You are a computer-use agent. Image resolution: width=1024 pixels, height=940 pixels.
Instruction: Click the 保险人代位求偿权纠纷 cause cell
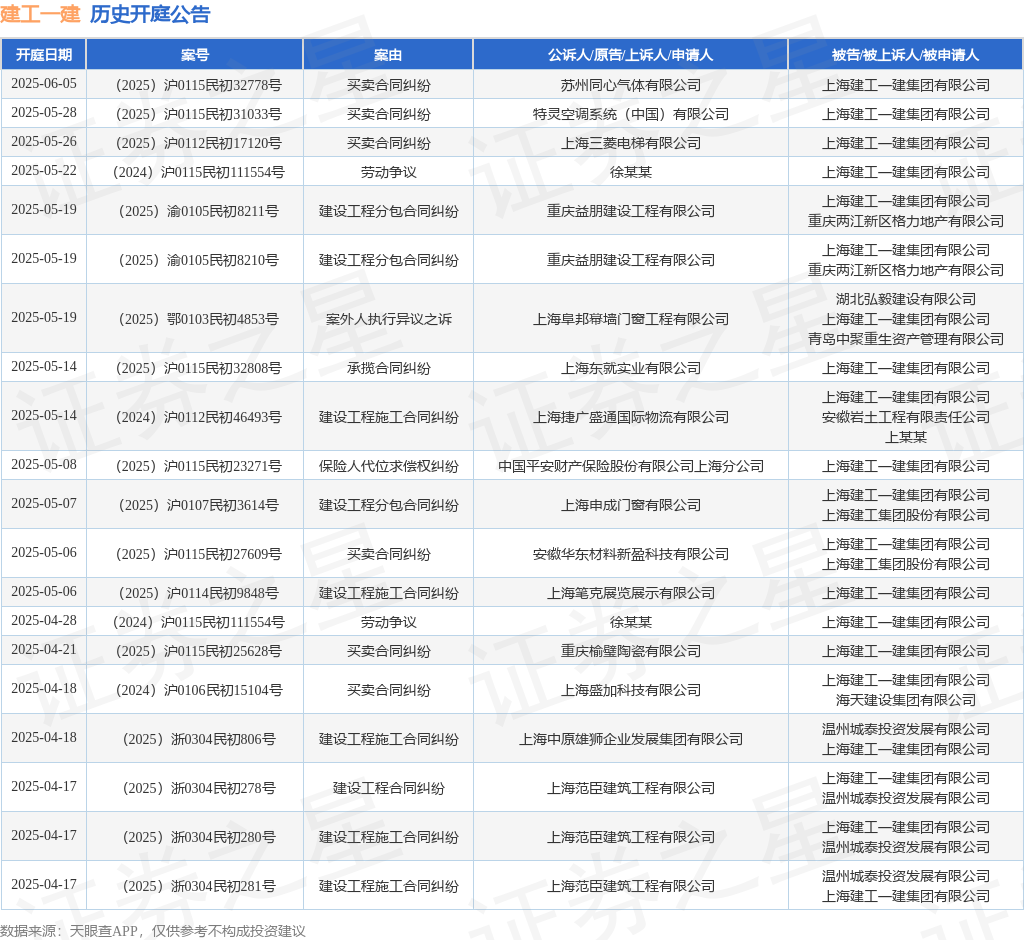tap(389, 466)
